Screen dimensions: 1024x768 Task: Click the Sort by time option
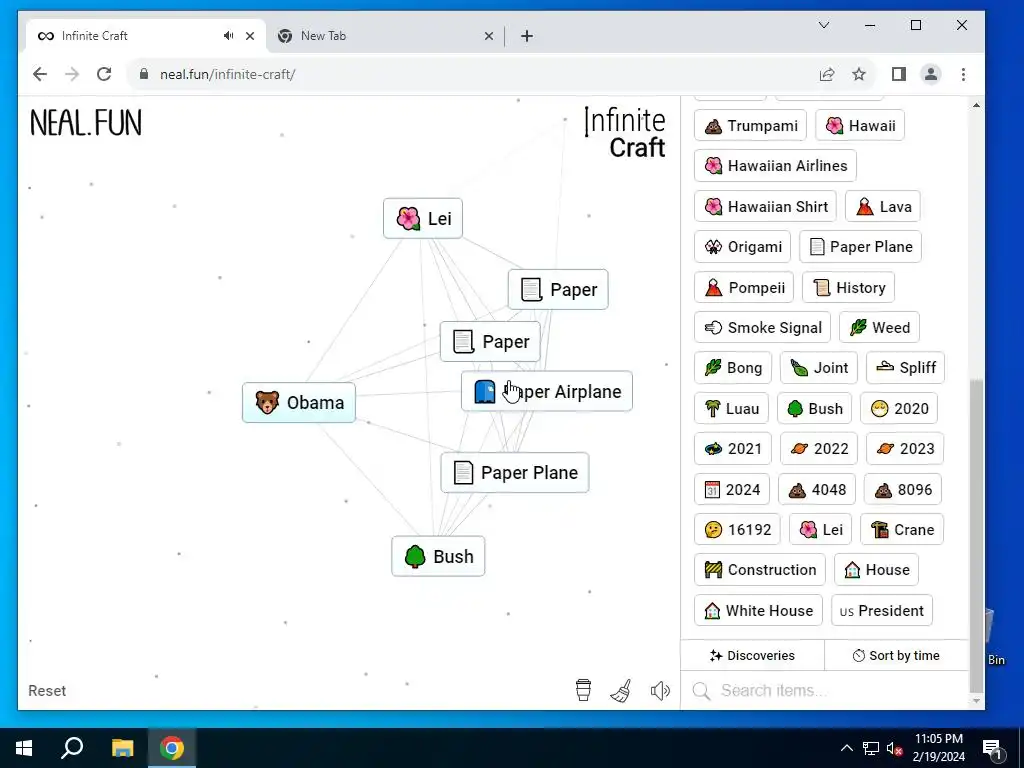896,655
